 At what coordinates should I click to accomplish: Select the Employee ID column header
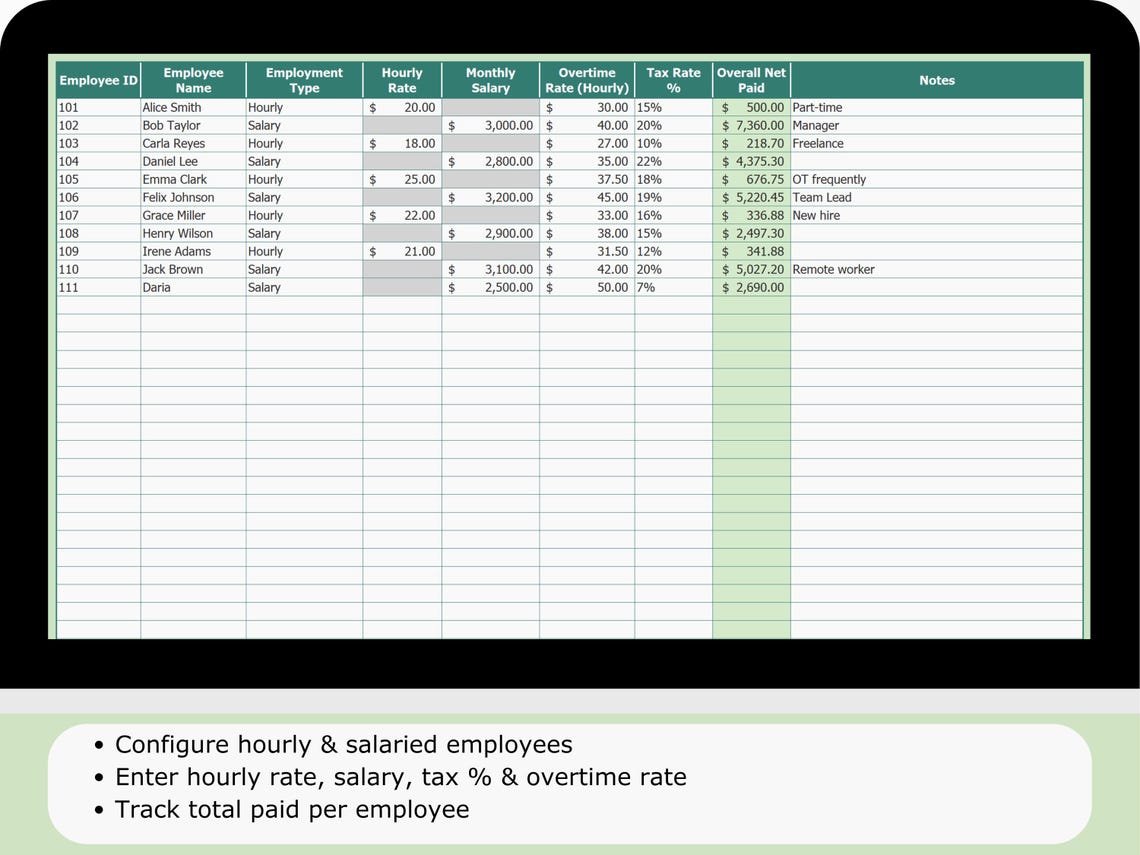(x=98, y=80)
